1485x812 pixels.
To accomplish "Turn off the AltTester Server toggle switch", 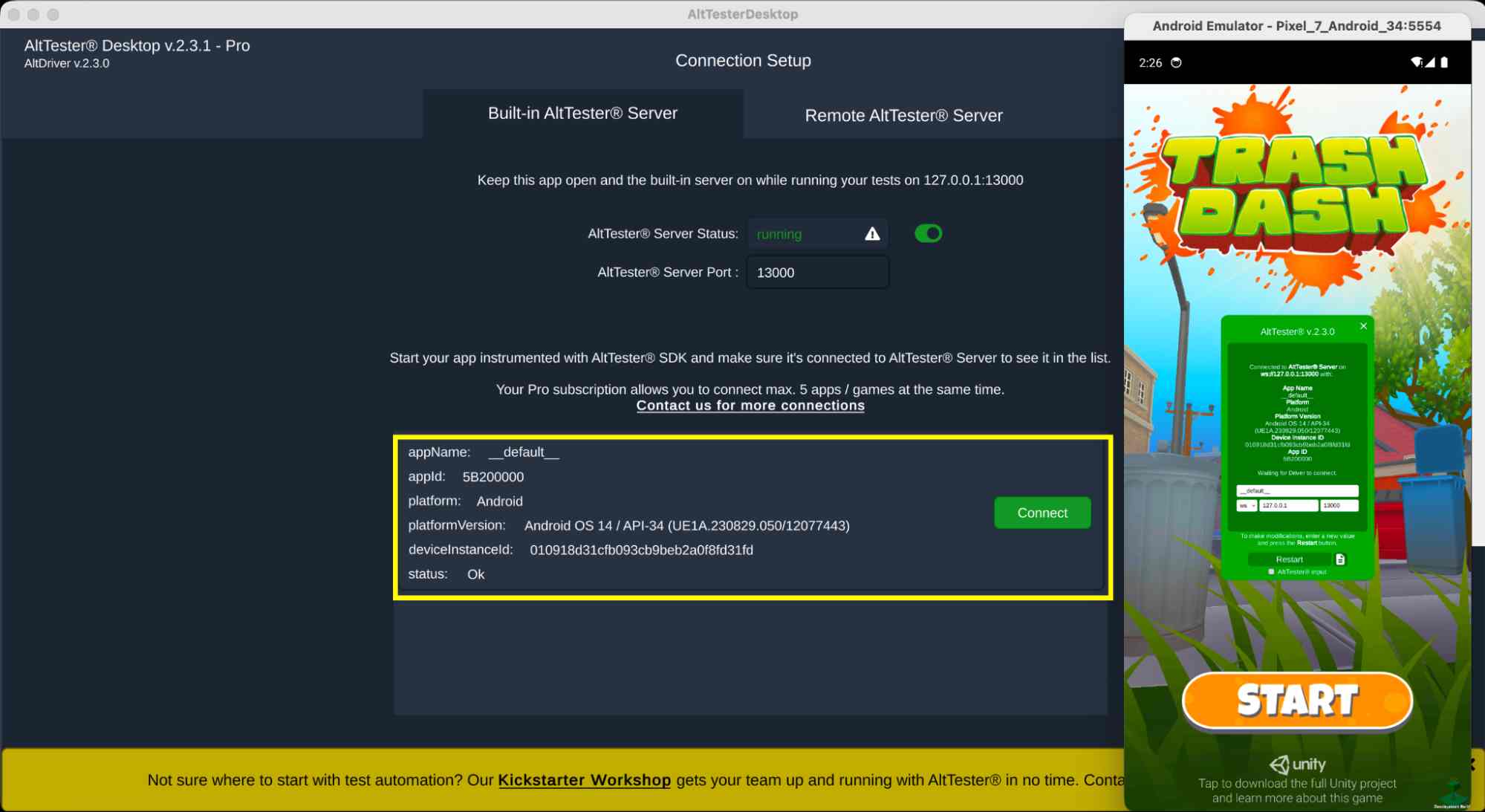I will (x=928, y=233).
